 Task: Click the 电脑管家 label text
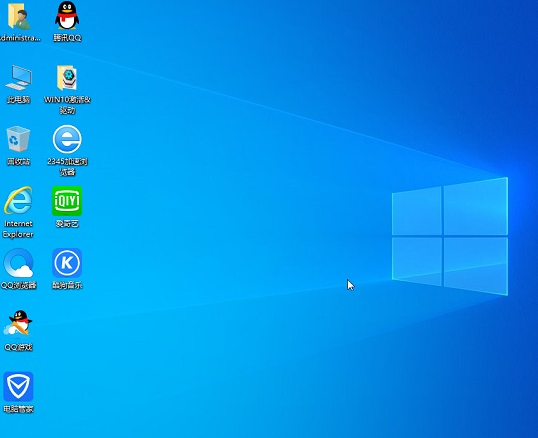tap(18, 409)
